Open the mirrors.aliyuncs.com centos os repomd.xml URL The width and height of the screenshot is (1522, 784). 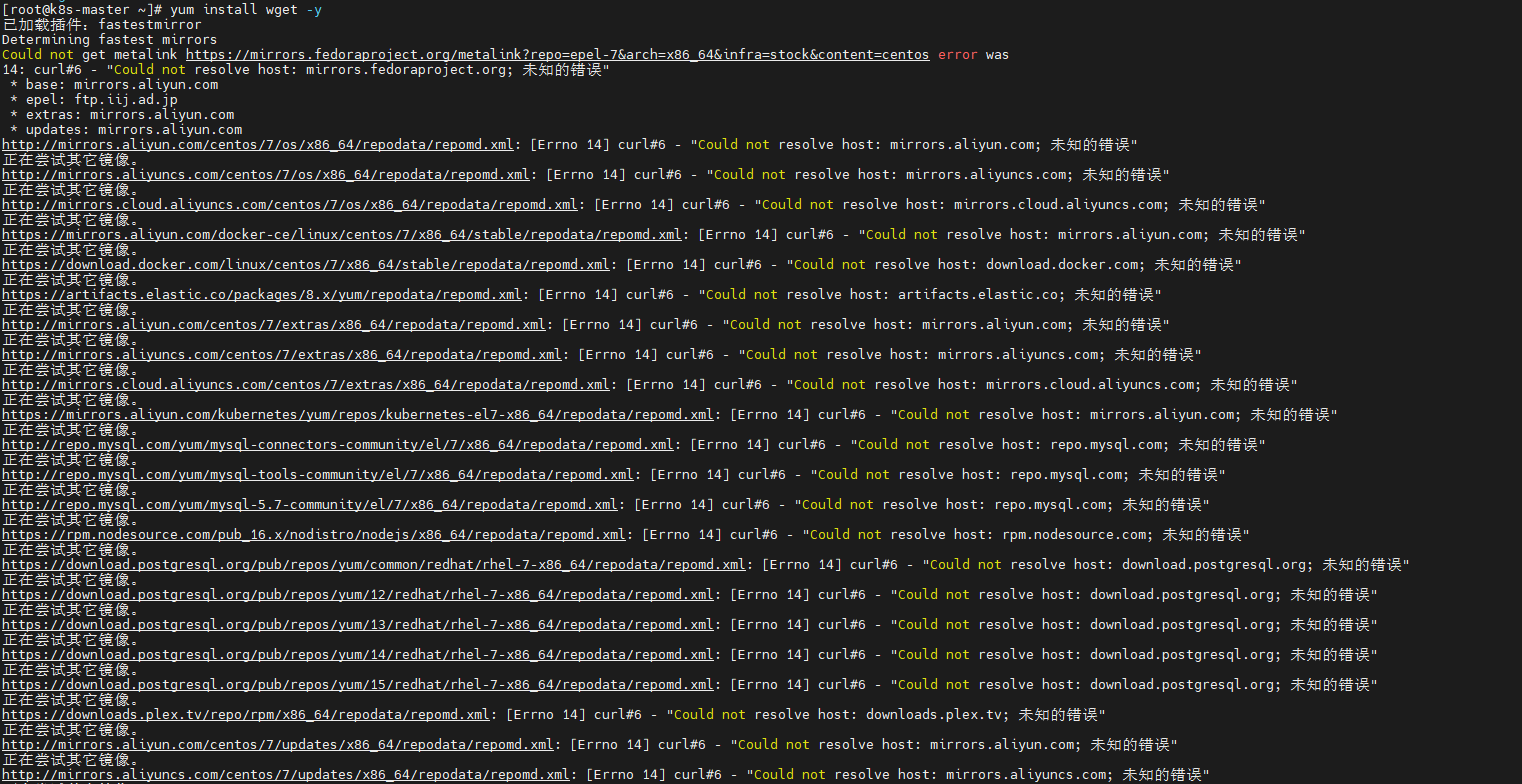click(x=266, y=174)
